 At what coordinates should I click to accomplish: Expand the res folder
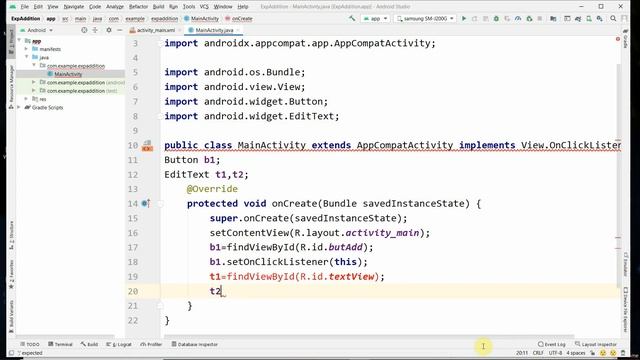tap(27, 99)
